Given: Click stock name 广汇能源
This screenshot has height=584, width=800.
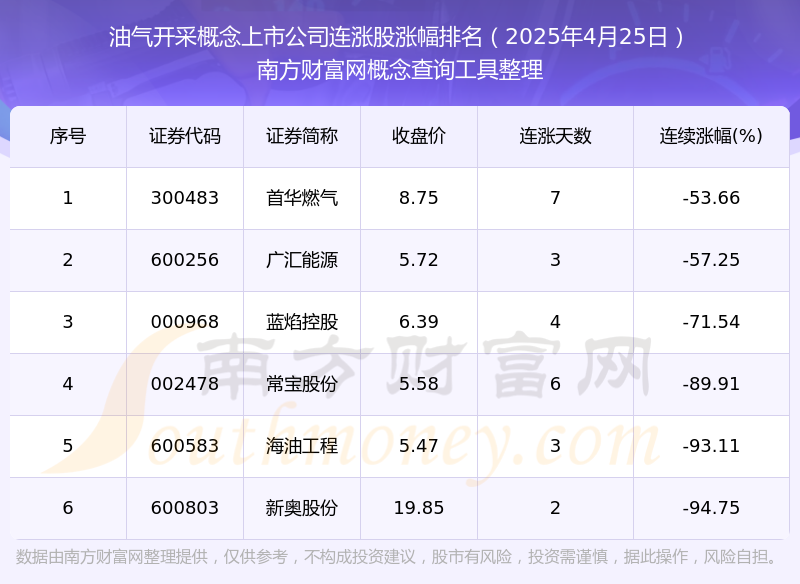Looking at the screenshot, I should click(302, 260).
